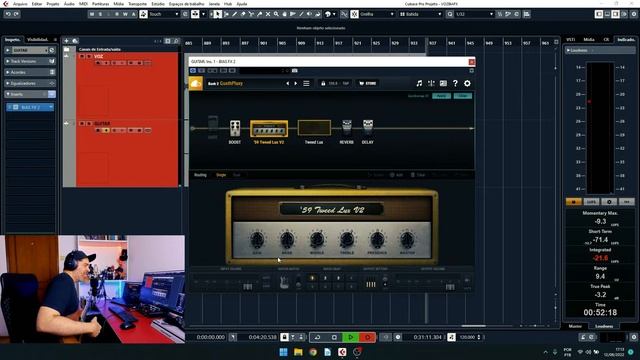This screenshot has height=360, width=640.
Task: Open Cubase setup gear at top right
Action: [x=633, y=14]
